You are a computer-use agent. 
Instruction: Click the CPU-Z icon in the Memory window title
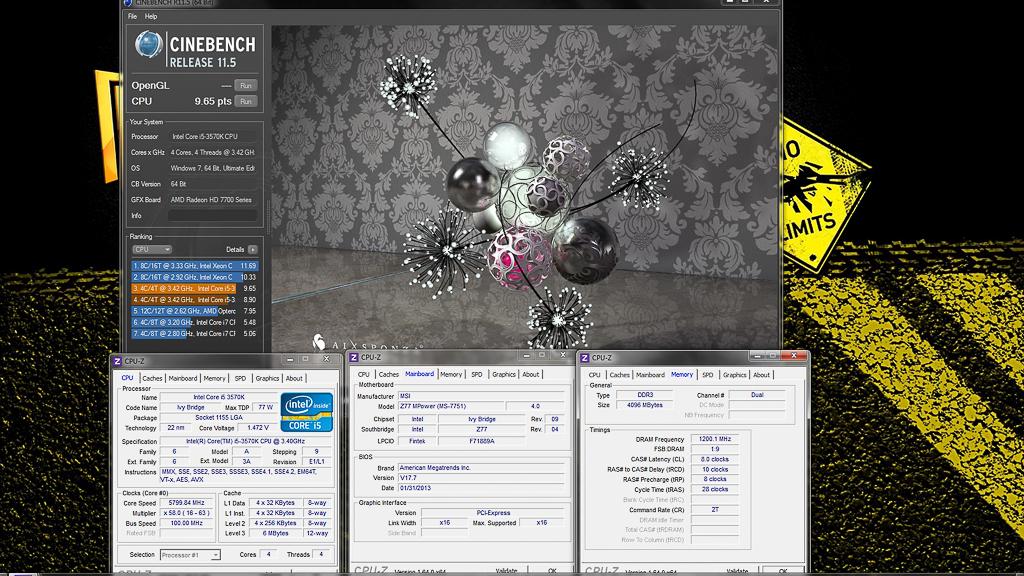coord(585,358)
